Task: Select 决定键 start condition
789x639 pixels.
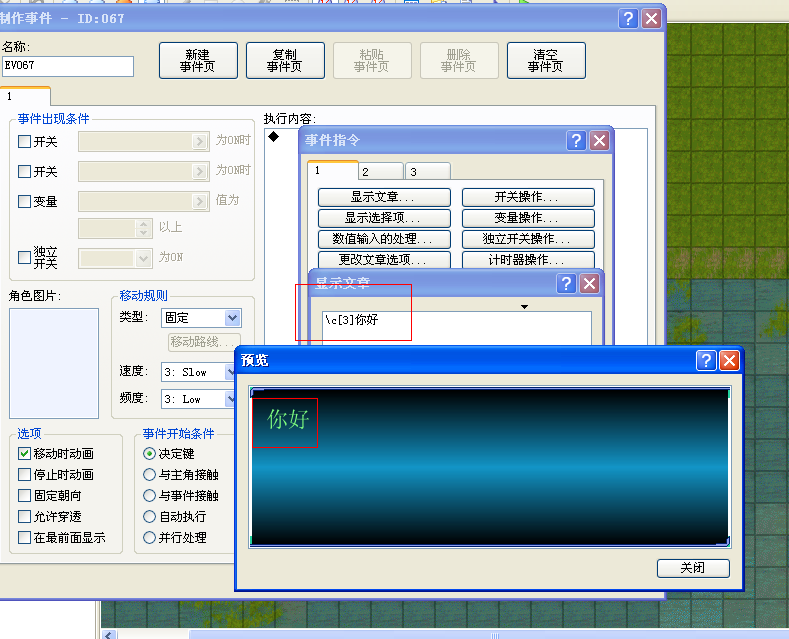Action: tap(149, 453)
